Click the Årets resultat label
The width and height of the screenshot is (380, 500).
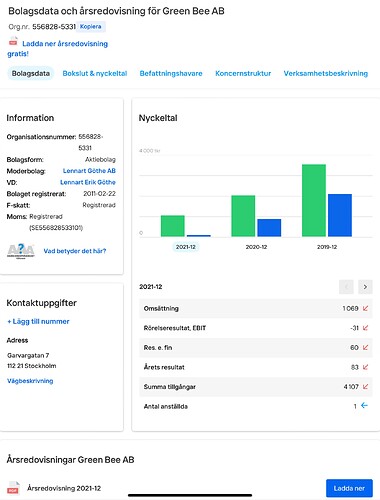tap(164, 367)
